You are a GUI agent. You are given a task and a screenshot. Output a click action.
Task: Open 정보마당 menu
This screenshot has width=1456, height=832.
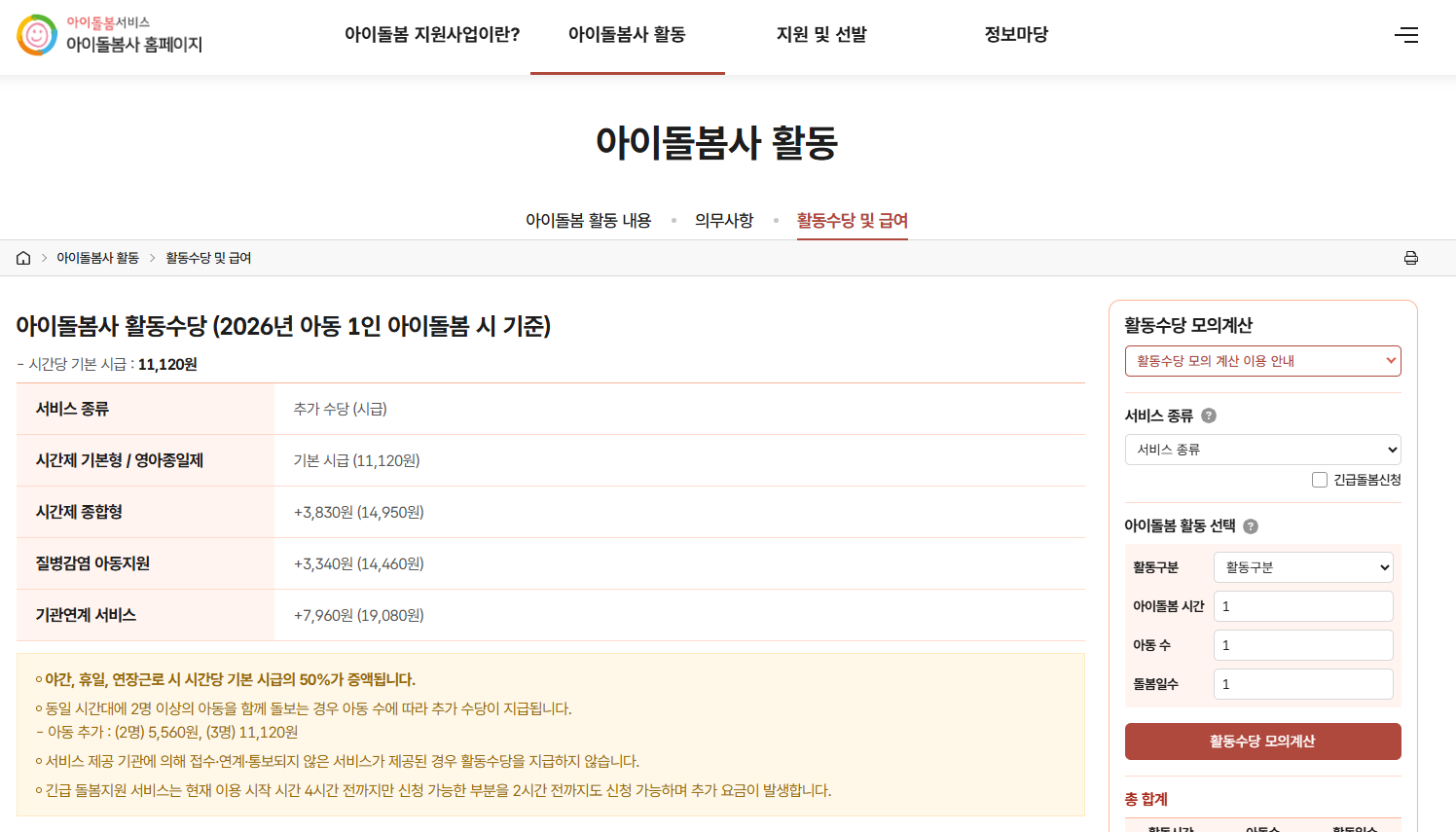pos(1016,35)
